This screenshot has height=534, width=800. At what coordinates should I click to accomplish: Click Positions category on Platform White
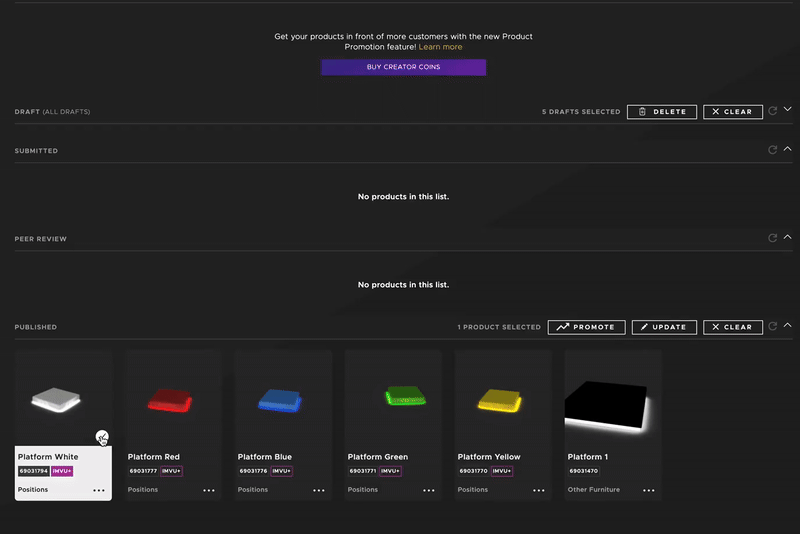[33, 490]
